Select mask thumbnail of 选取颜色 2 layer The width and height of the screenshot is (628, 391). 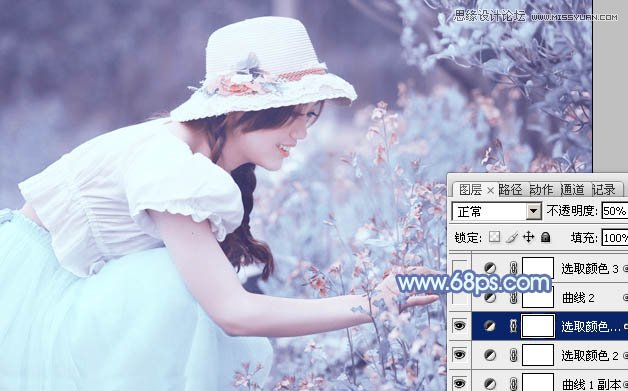click(538, 355)
